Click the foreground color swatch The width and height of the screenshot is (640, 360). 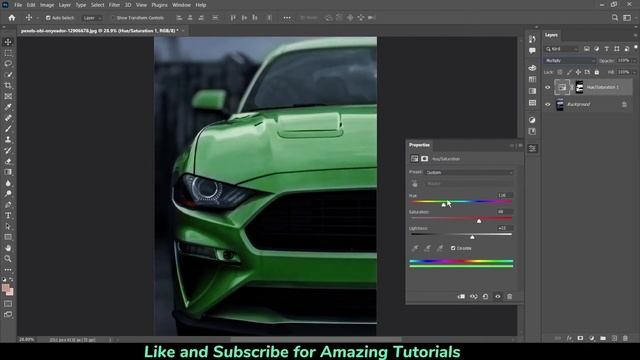5,288
